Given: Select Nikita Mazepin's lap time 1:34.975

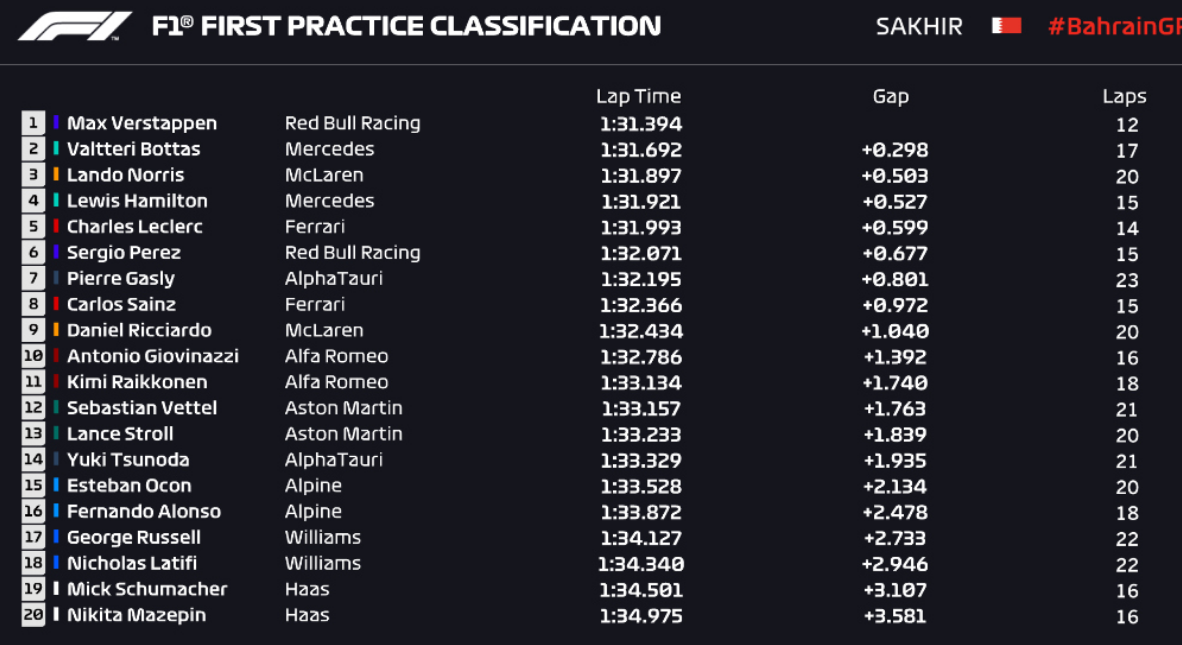Looking at the screenshot, I should point(640,615).
